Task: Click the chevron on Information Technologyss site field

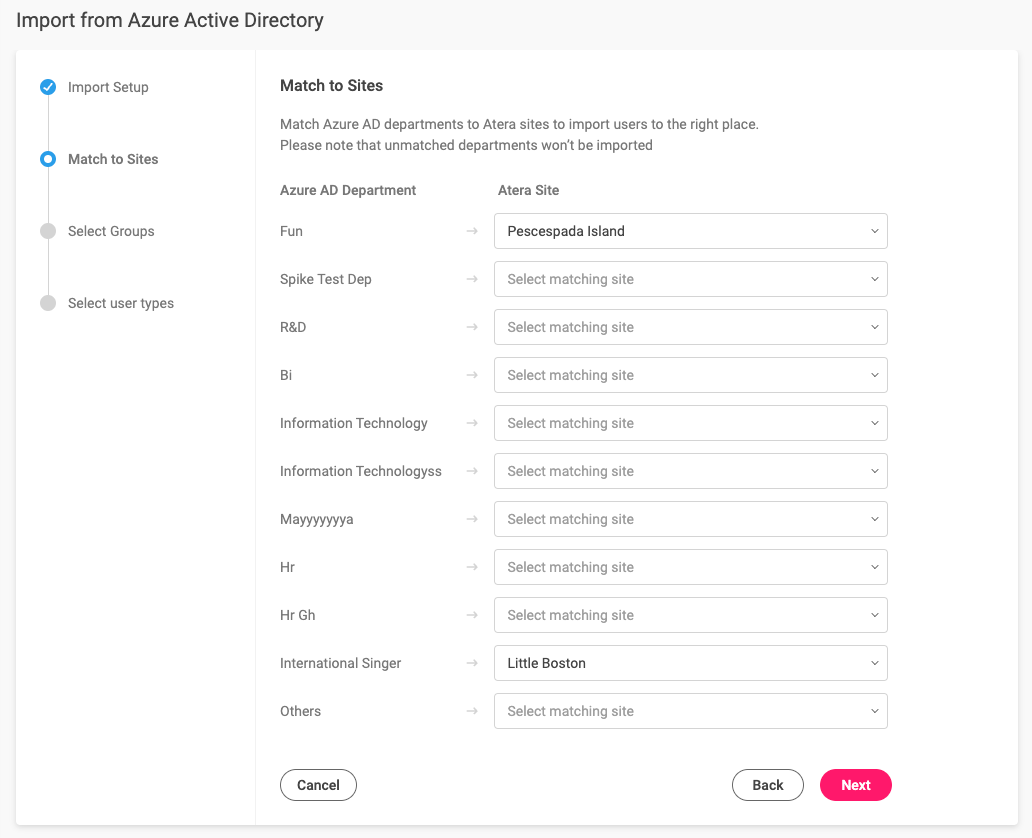Action: click(x=873, y=471)
